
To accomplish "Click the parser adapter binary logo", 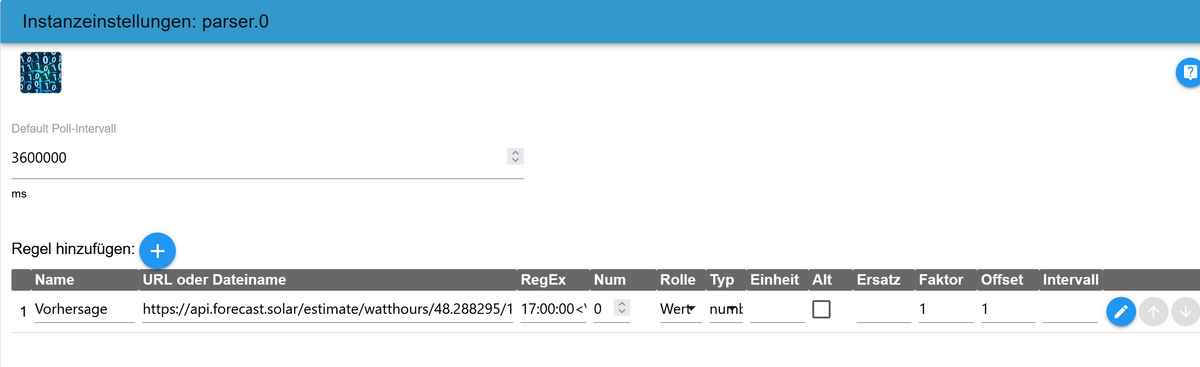I will pyautogui.click(x=40, y=73).
